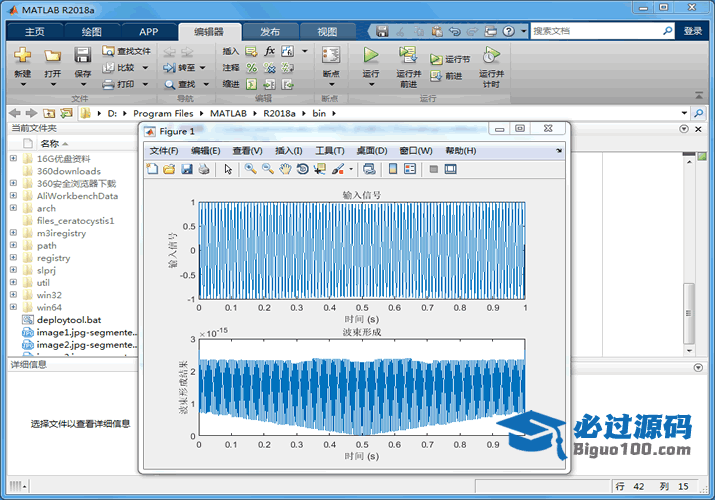The image size is (715, 500).
Task: Switch to the APP ribbon tab
Action: [x=149, y=31]
